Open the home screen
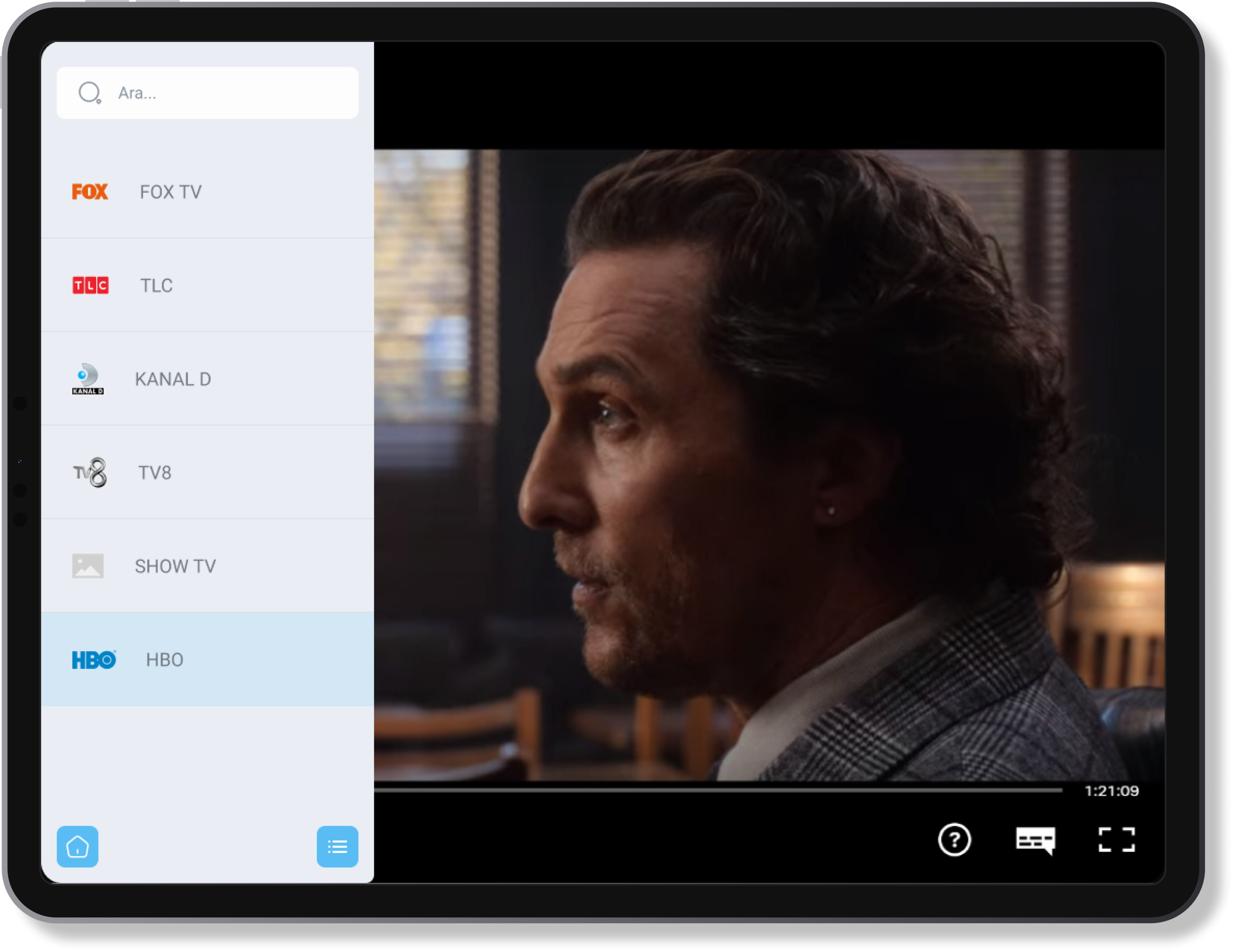This screenshot has height=952, width=1234. 77,846
